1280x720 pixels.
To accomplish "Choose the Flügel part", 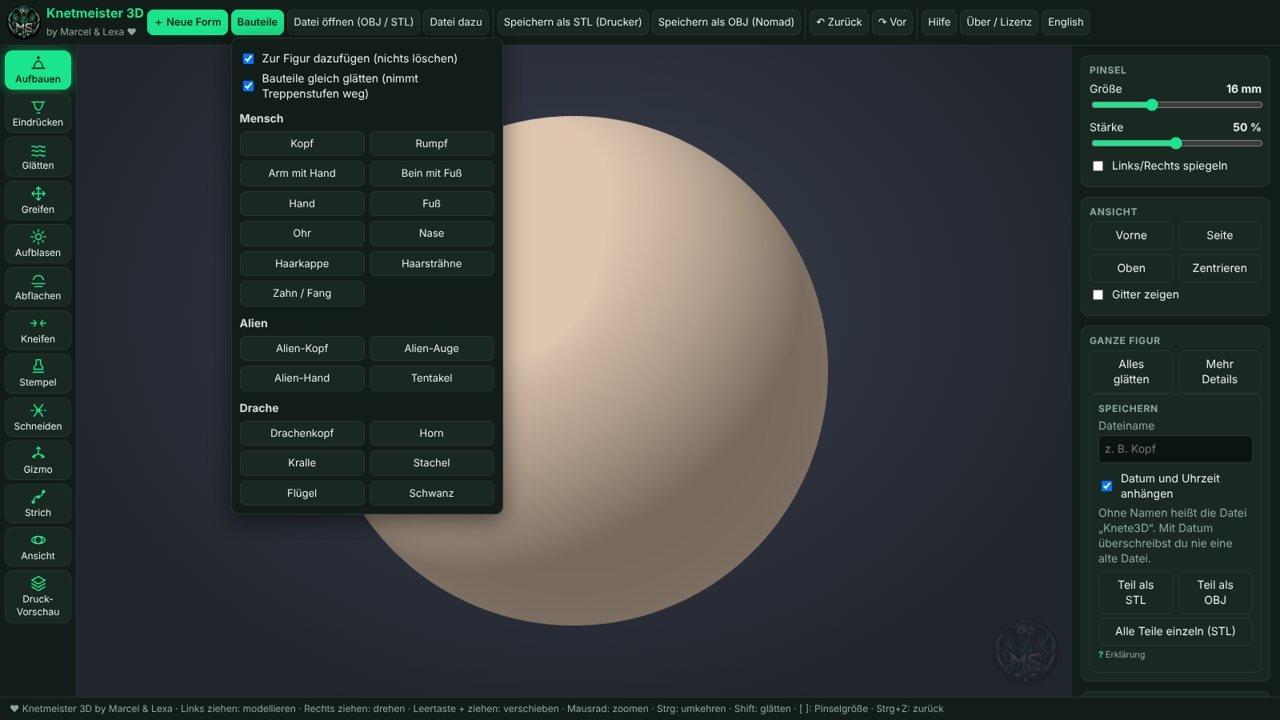I will (302, 493).
